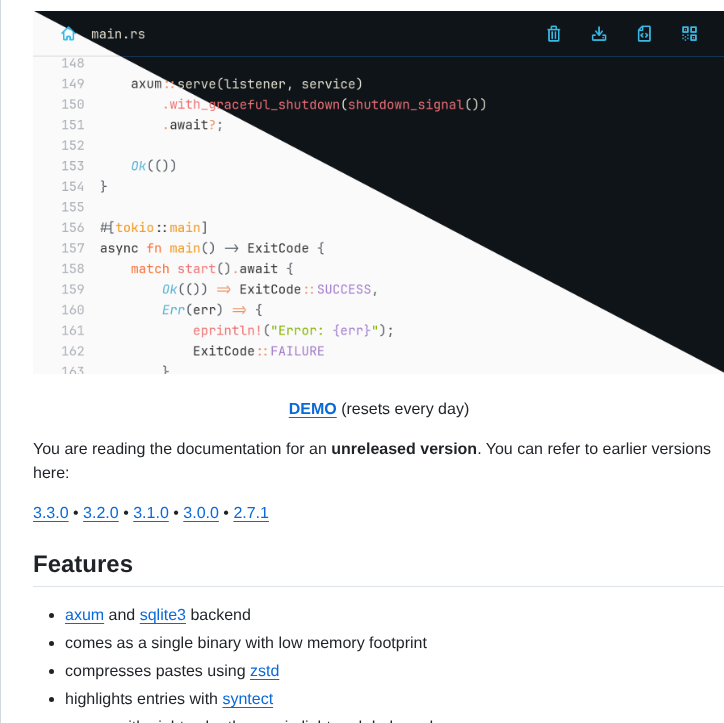724x723 pixels.
Task: Click the with_graceful_shutdown code line
Action: [324, 104]
